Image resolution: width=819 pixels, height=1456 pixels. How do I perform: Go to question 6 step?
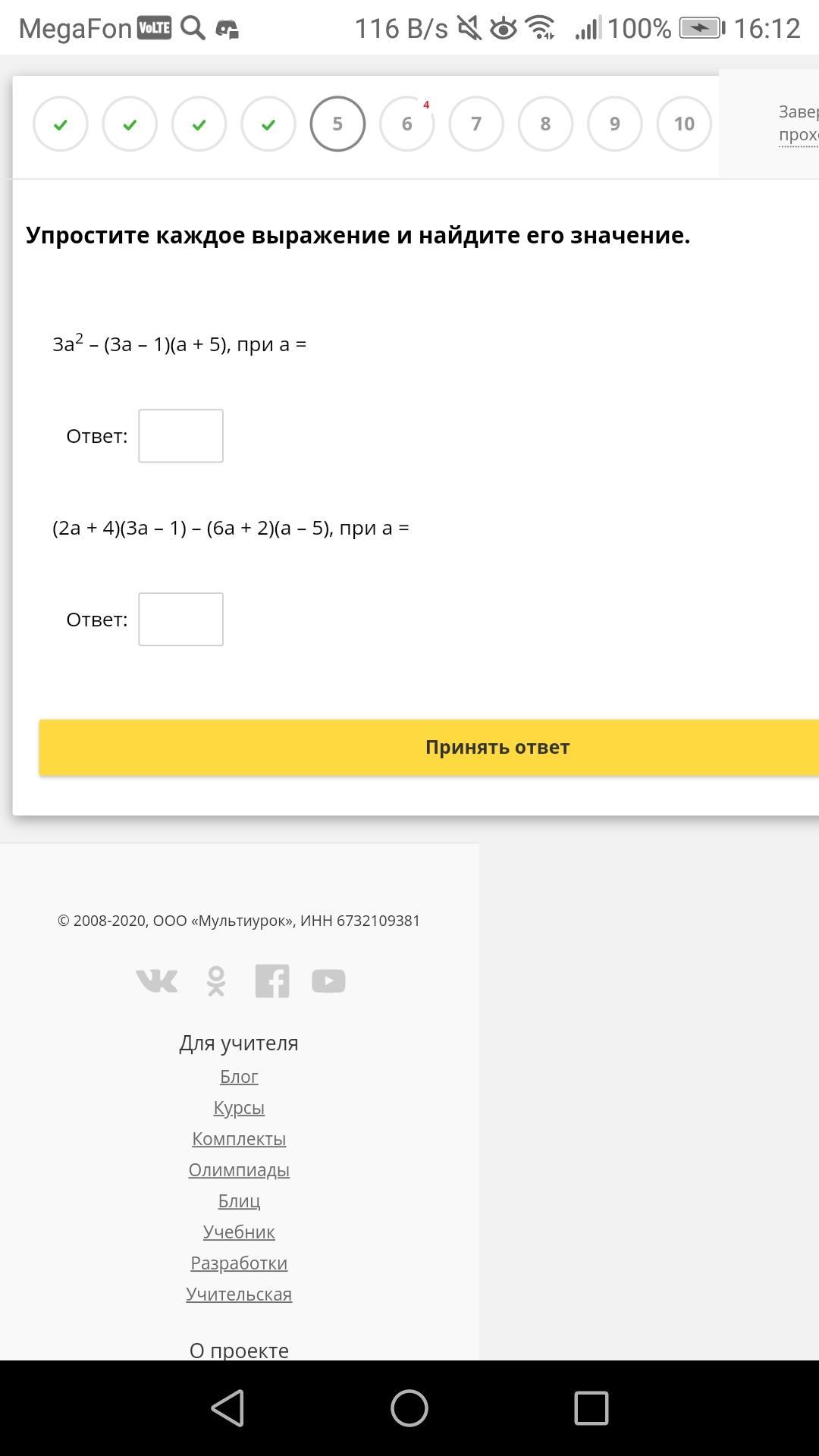(x=407, y=124)
